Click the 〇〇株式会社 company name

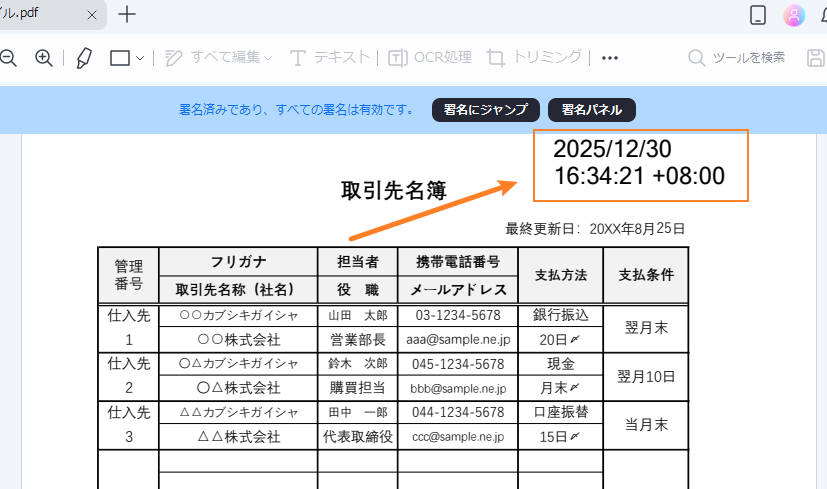point(238,340)
